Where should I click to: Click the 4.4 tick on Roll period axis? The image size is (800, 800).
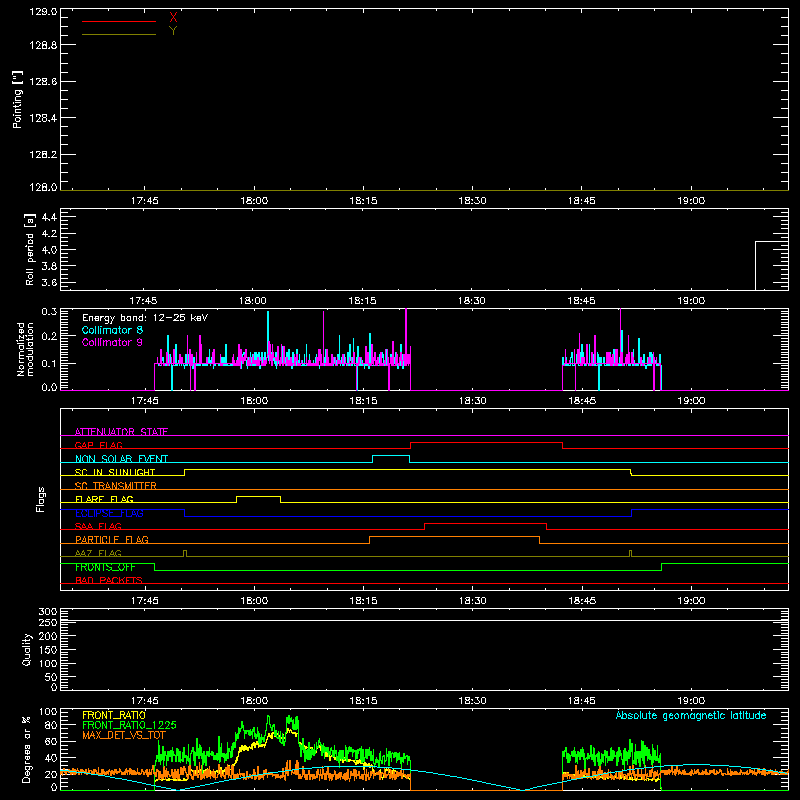[49, 217]
